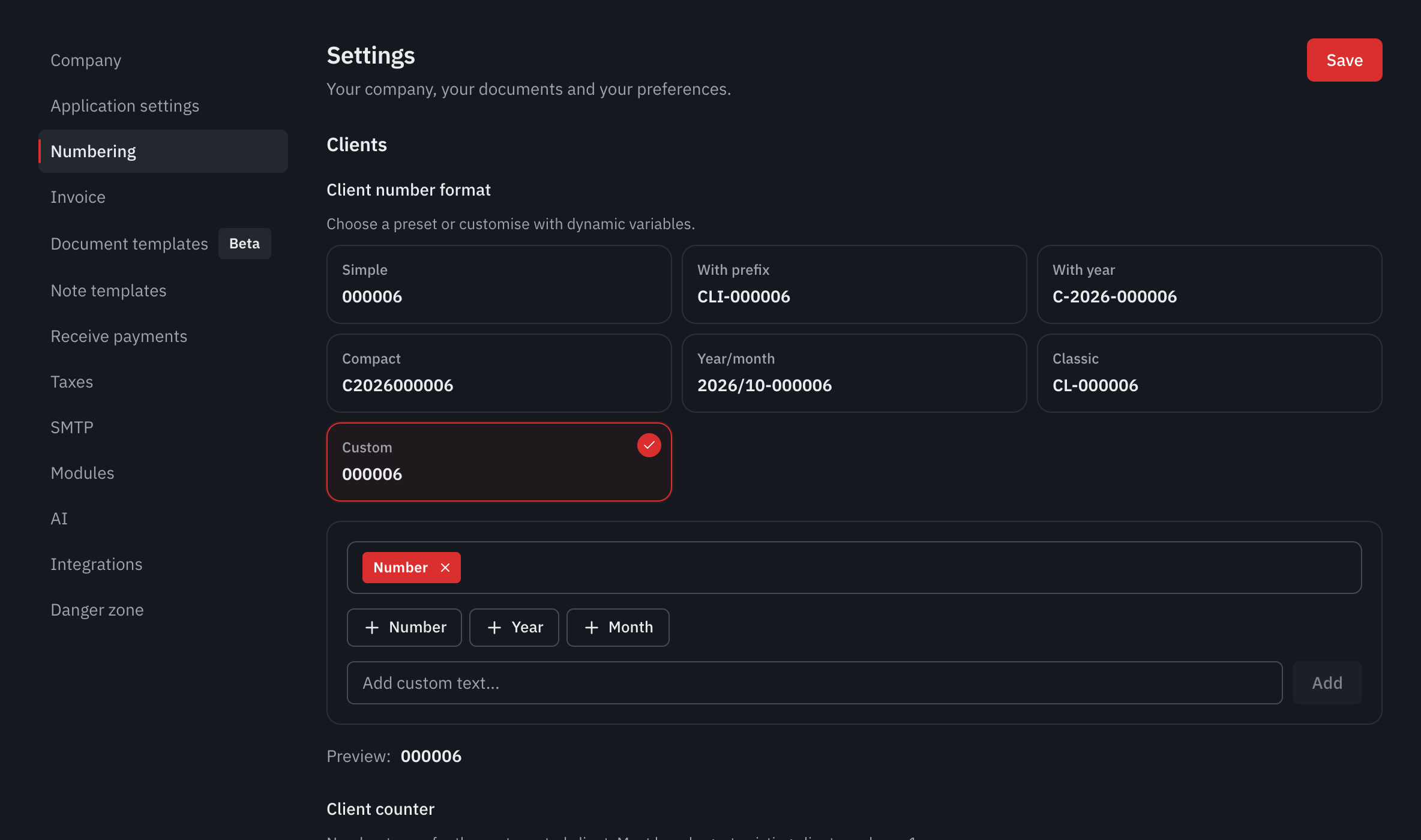Click the Beta badge beside Document templates
The image size is (1421, 840).
coord(245,244)
